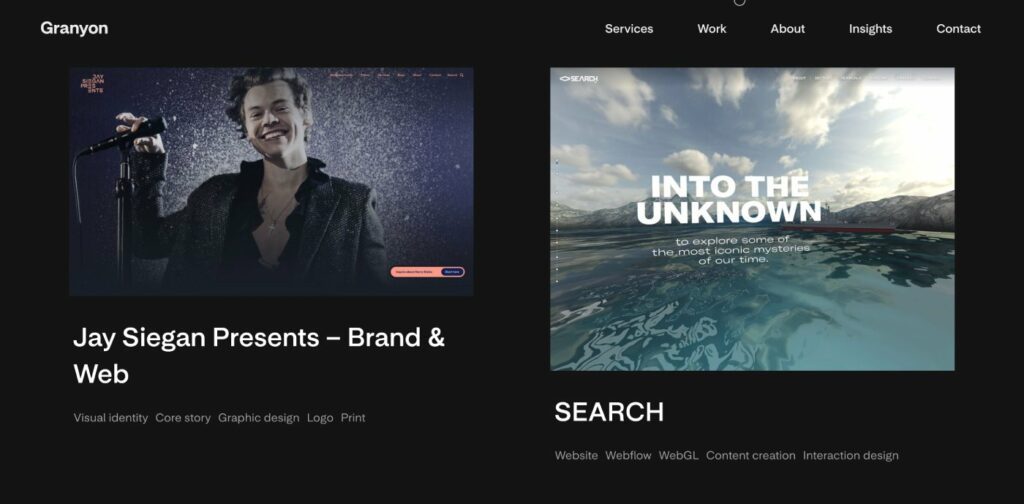Click the WebGL tag
1024x504 pixels.
679,456
